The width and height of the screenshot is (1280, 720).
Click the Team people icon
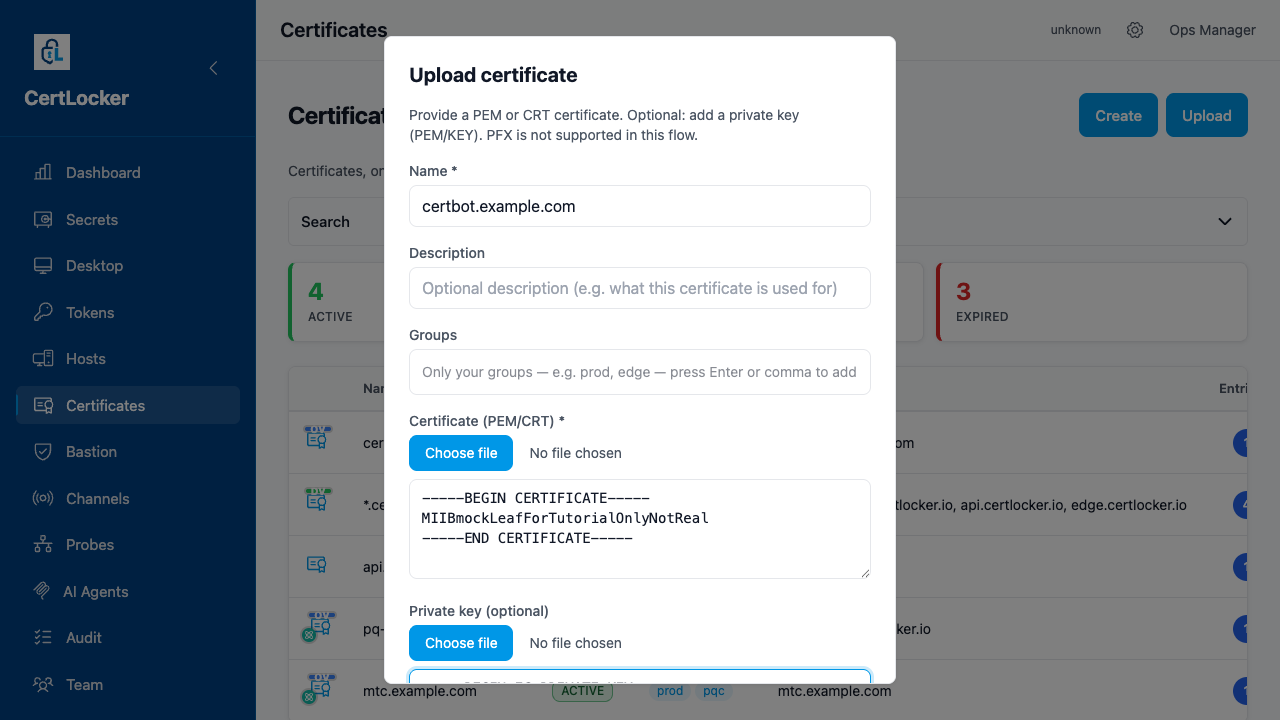click(43, 685)
